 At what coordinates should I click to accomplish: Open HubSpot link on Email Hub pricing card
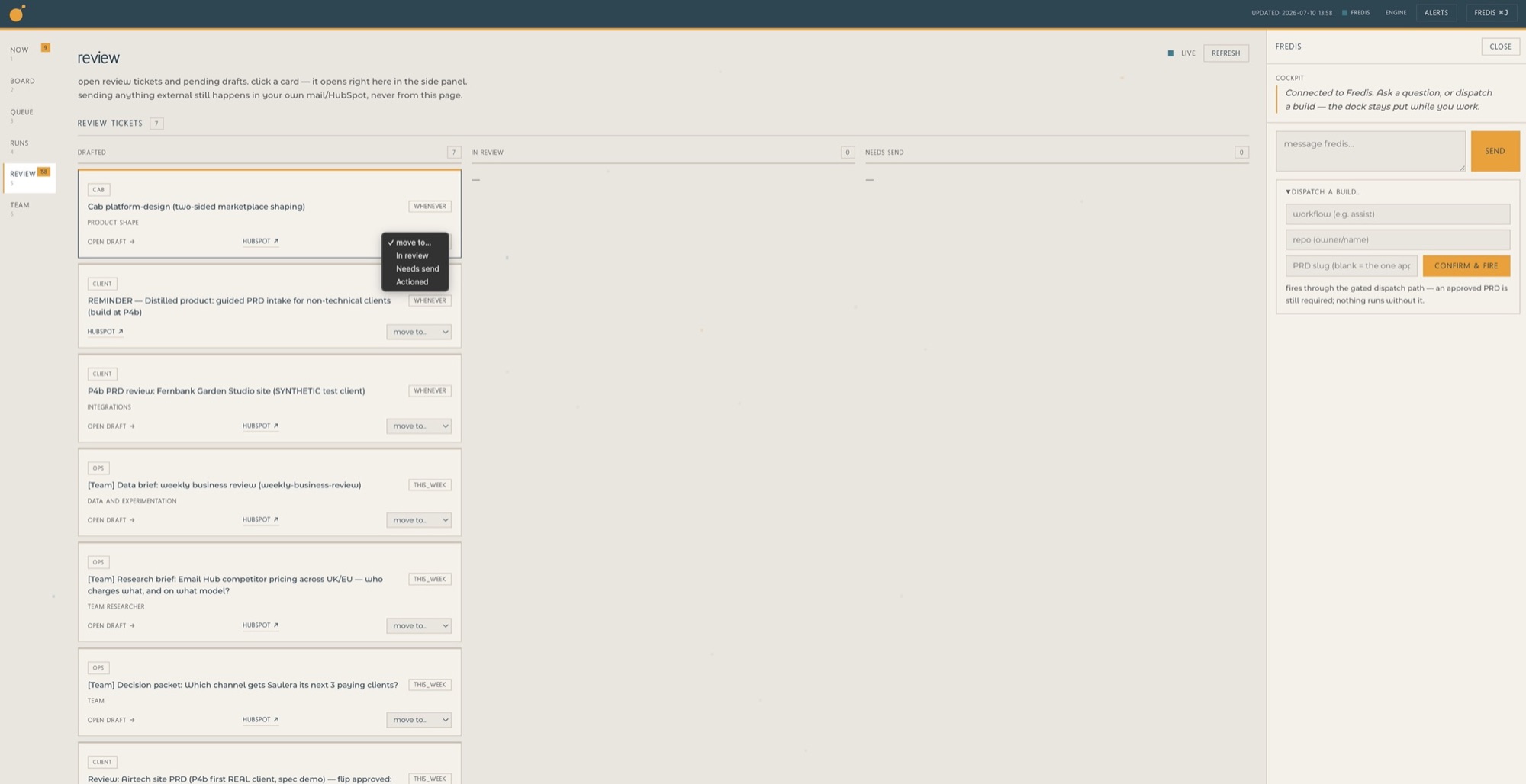click(x=260, y=625)
